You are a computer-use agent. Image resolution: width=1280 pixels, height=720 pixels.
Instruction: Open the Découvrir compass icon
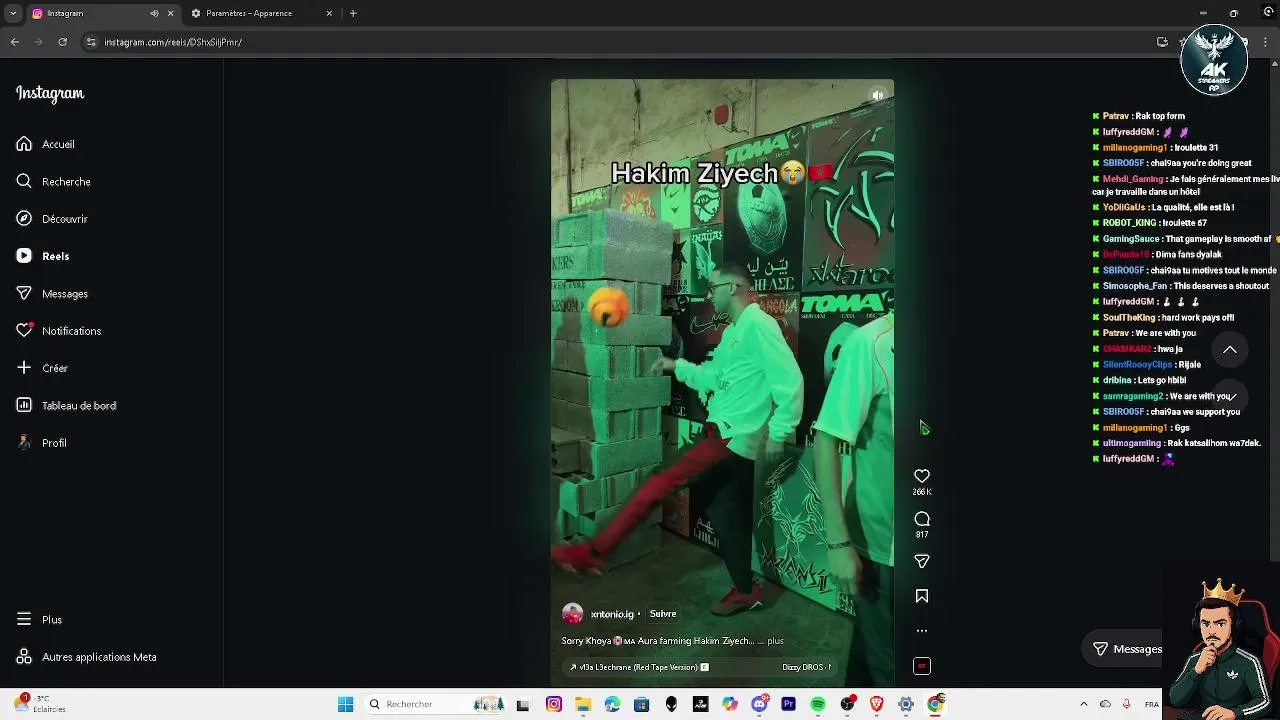click(x=24, y=218)
